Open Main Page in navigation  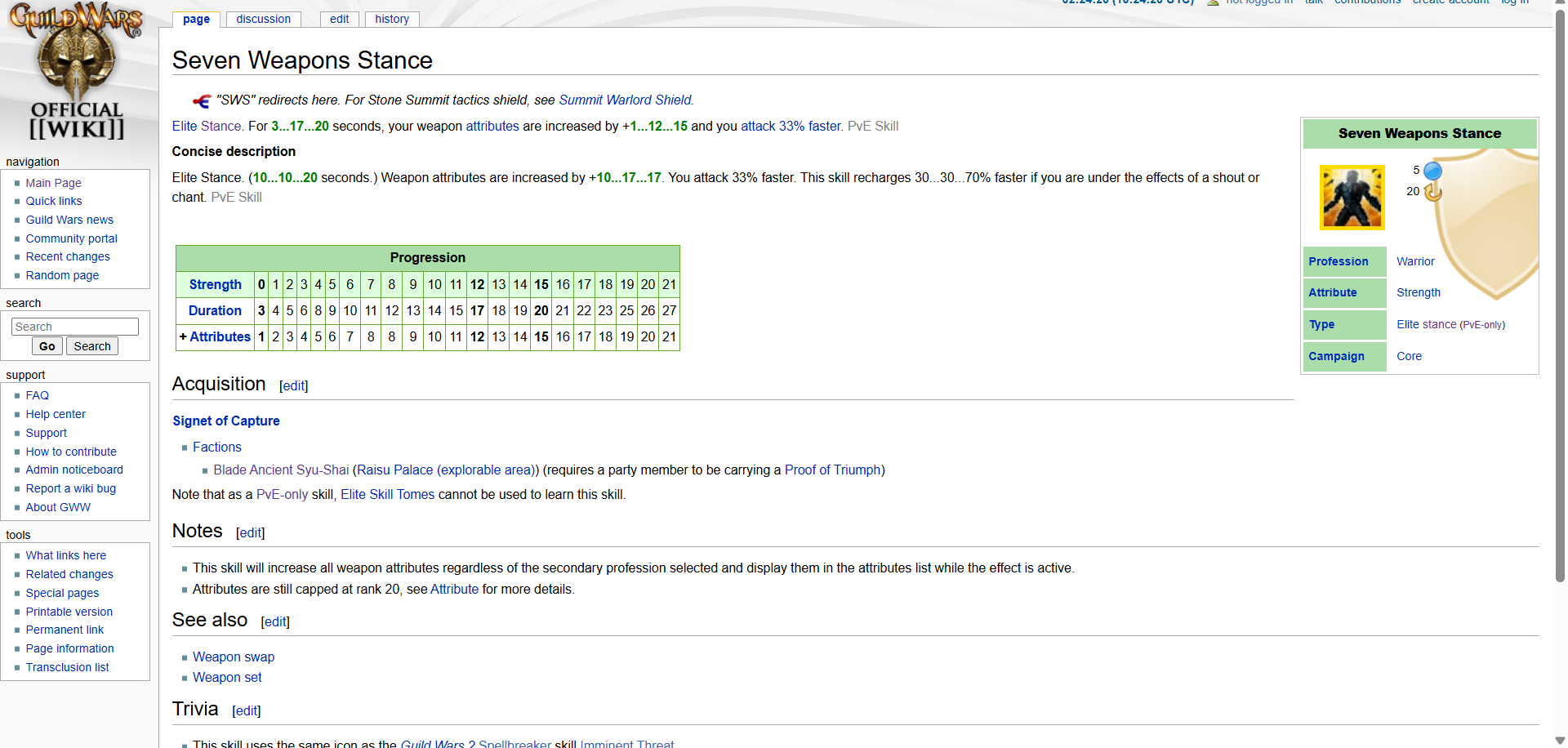click(53, 183)
